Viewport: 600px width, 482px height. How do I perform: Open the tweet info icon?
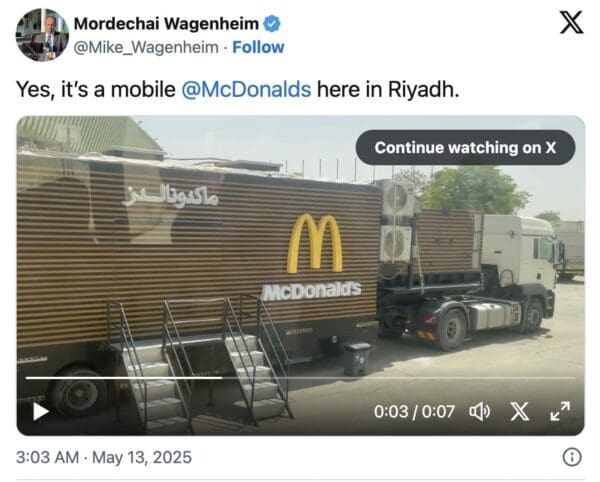click(x=572, y=457)
